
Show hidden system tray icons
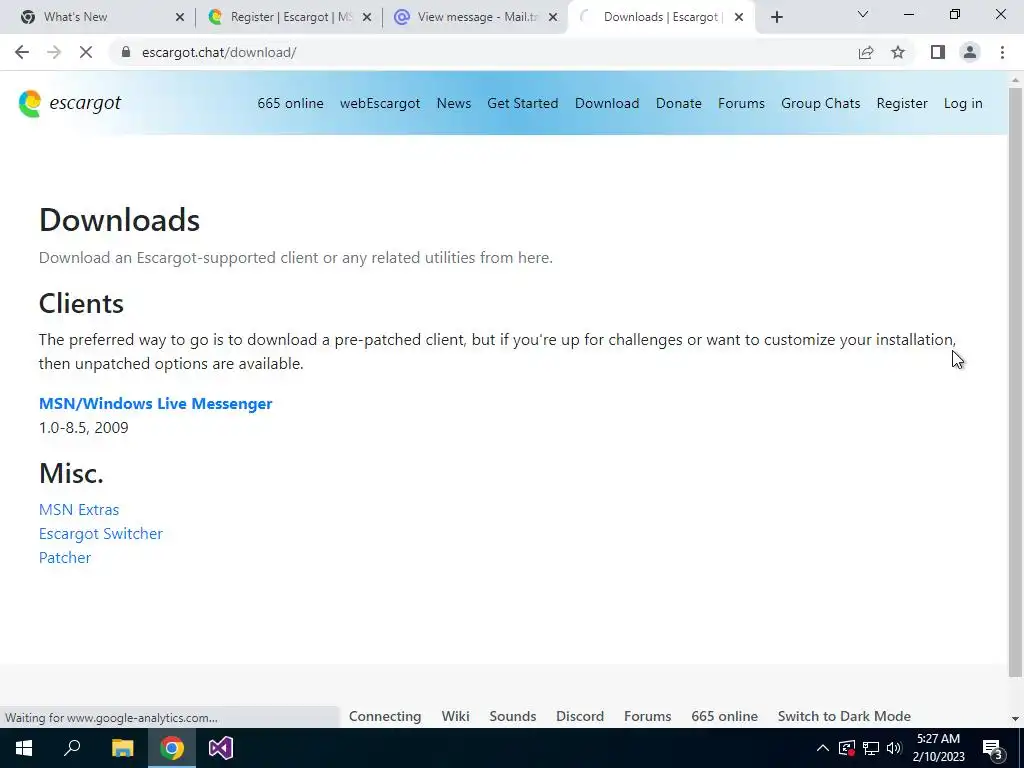tap(823, 748)
